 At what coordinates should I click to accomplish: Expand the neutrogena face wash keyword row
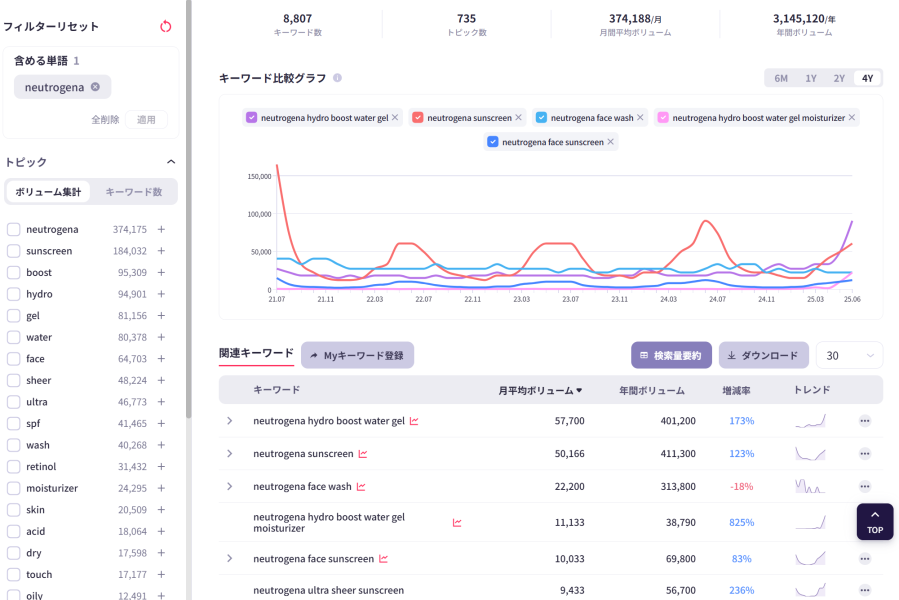(x=230, y=486)
